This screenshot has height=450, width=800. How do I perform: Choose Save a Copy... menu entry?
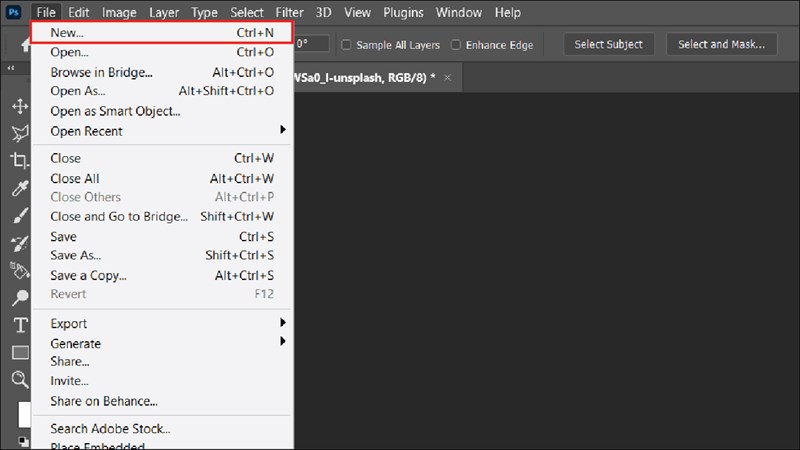pyautogui.click(x=162, y=276)
